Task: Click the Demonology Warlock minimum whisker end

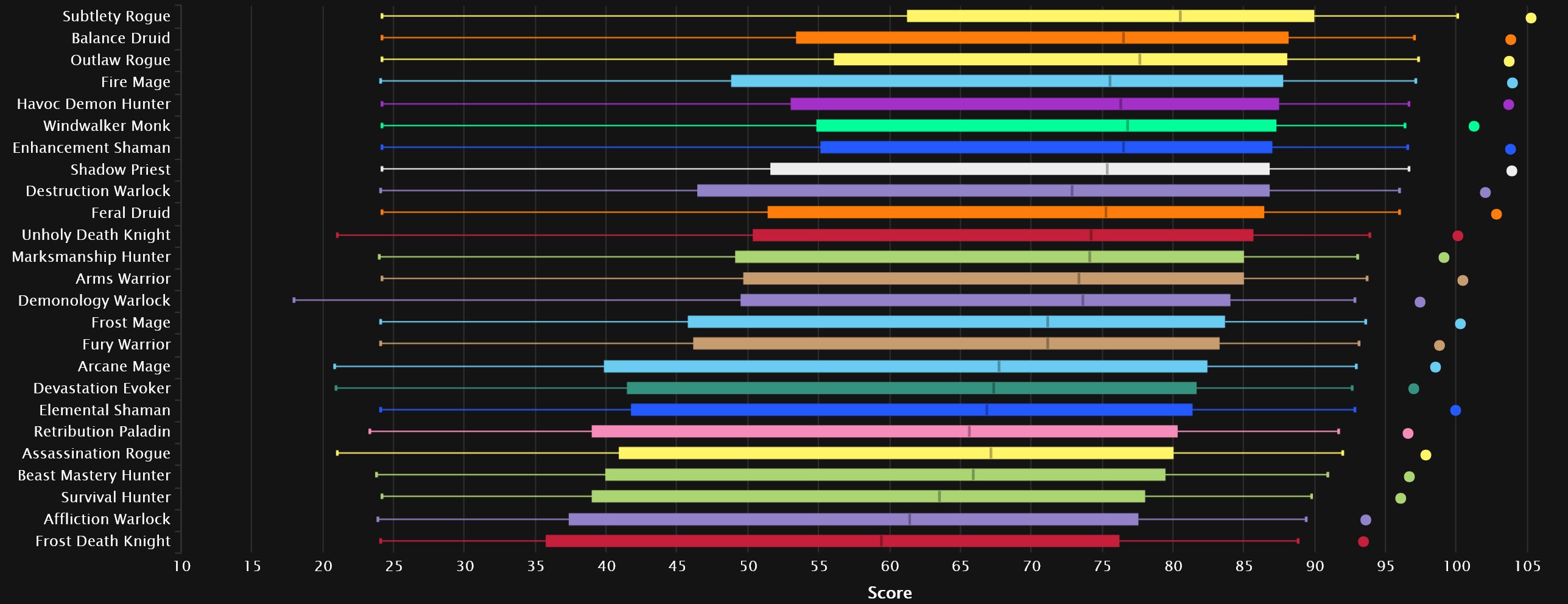Action: point(294,300)
